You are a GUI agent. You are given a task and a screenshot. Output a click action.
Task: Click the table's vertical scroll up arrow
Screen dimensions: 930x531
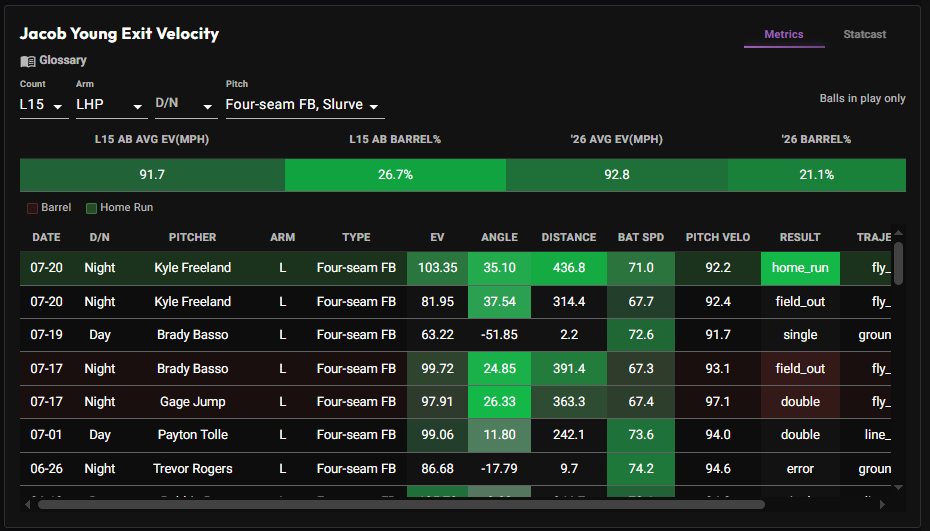[x=899, y=233]
